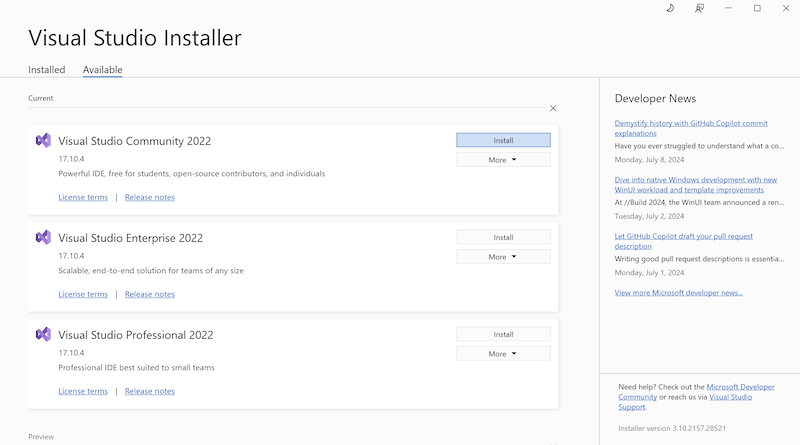Open Release notes for Community 2022
The width and height of the screenshot is (800, 445).
pos(149,197)
